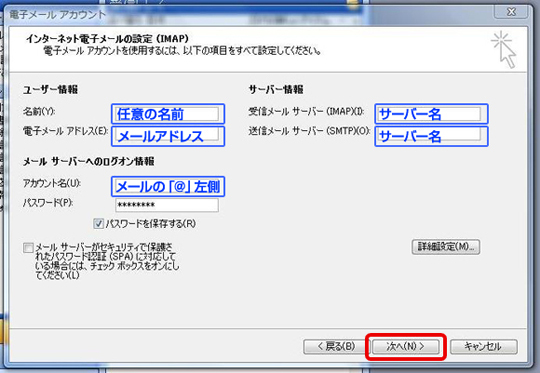Click the アカウント名(U) input field
The width and height of the screenshot is (540, 373).
[x=168, y=187]
